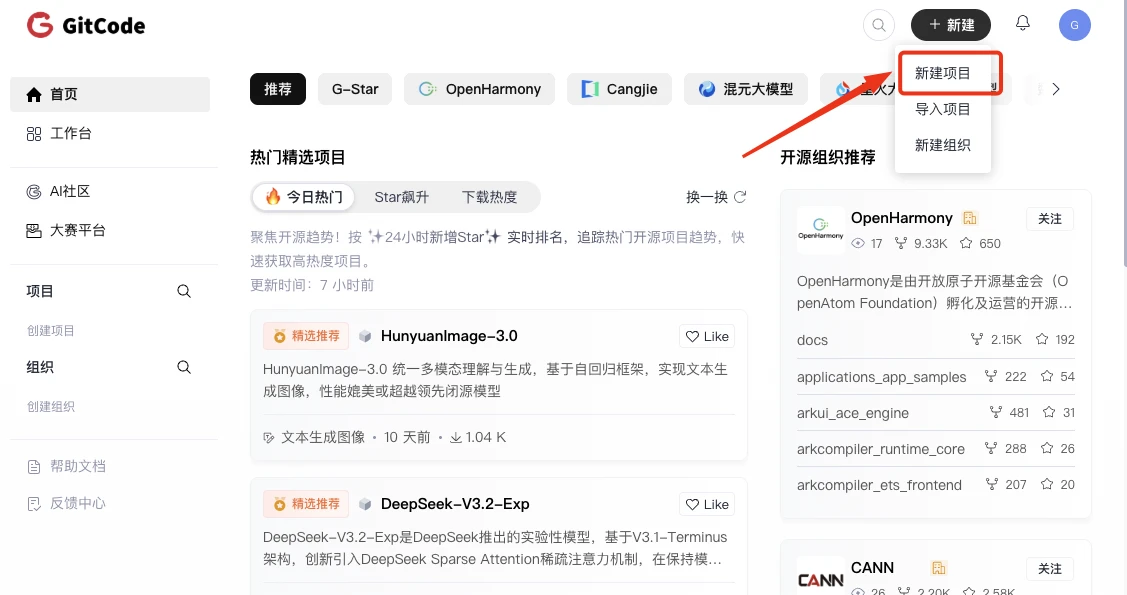Select 导入项目 from the open menu
Viewport: 1127px width, 595px height.
pyautogui.click(x=941, y=109)
